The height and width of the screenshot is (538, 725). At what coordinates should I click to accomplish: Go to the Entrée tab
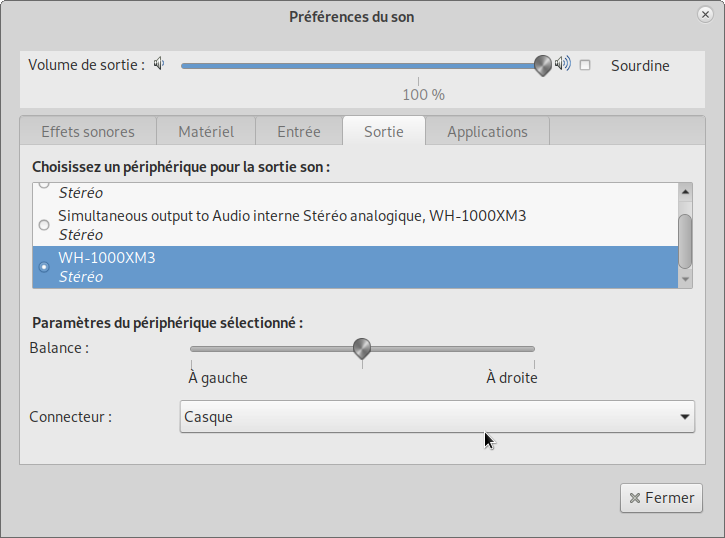coord(299,131)
